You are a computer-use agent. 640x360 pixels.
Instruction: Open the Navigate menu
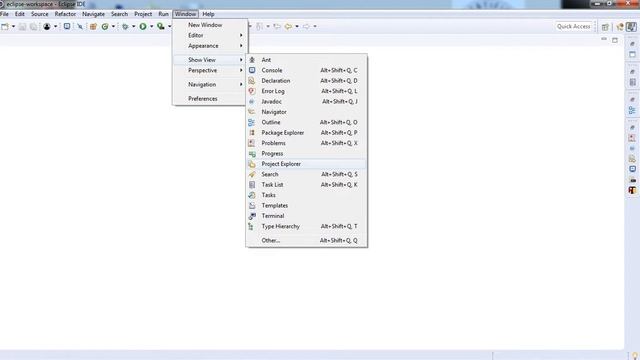(x=93, y=14)
